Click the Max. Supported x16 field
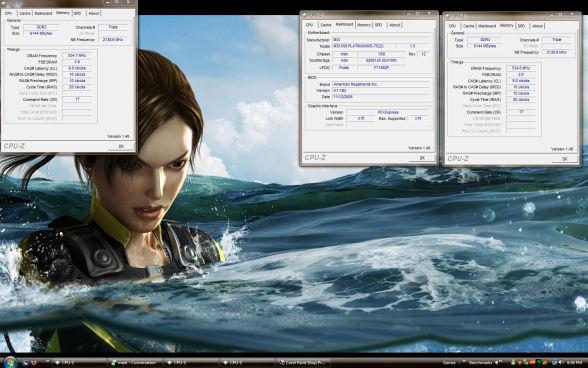 pyautogui.click(x=418, y=118)
